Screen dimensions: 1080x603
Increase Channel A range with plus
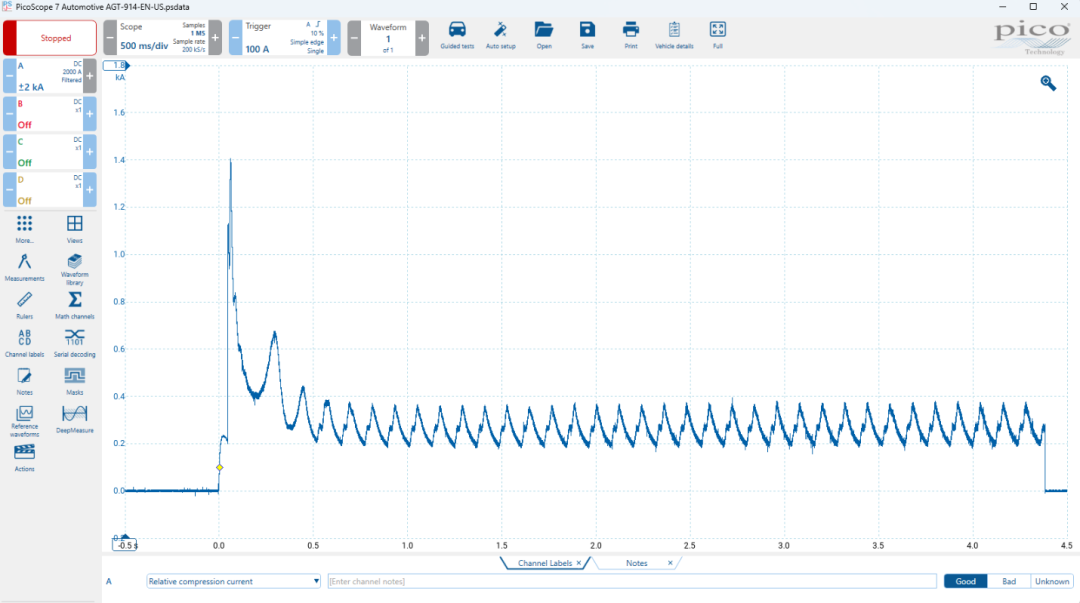[90, 76]
